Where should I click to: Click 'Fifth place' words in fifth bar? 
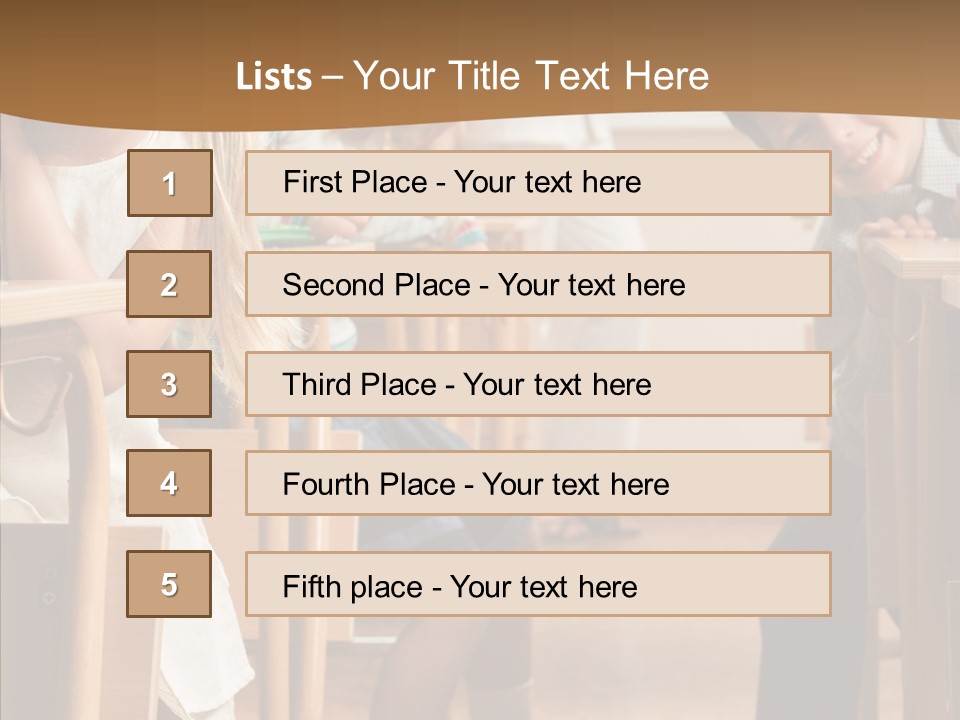coord(353,587)
